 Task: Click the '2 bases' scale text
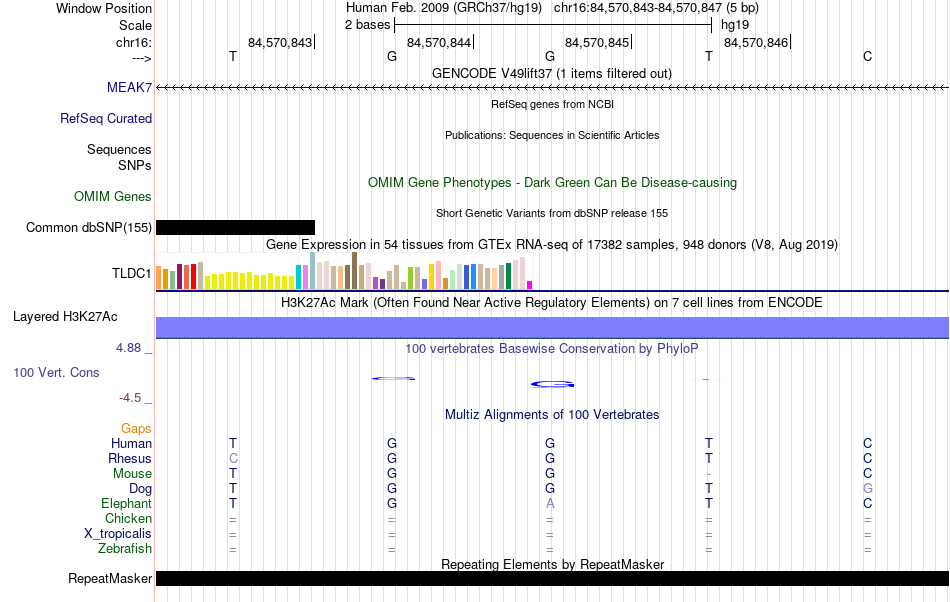tap(367, 25)
